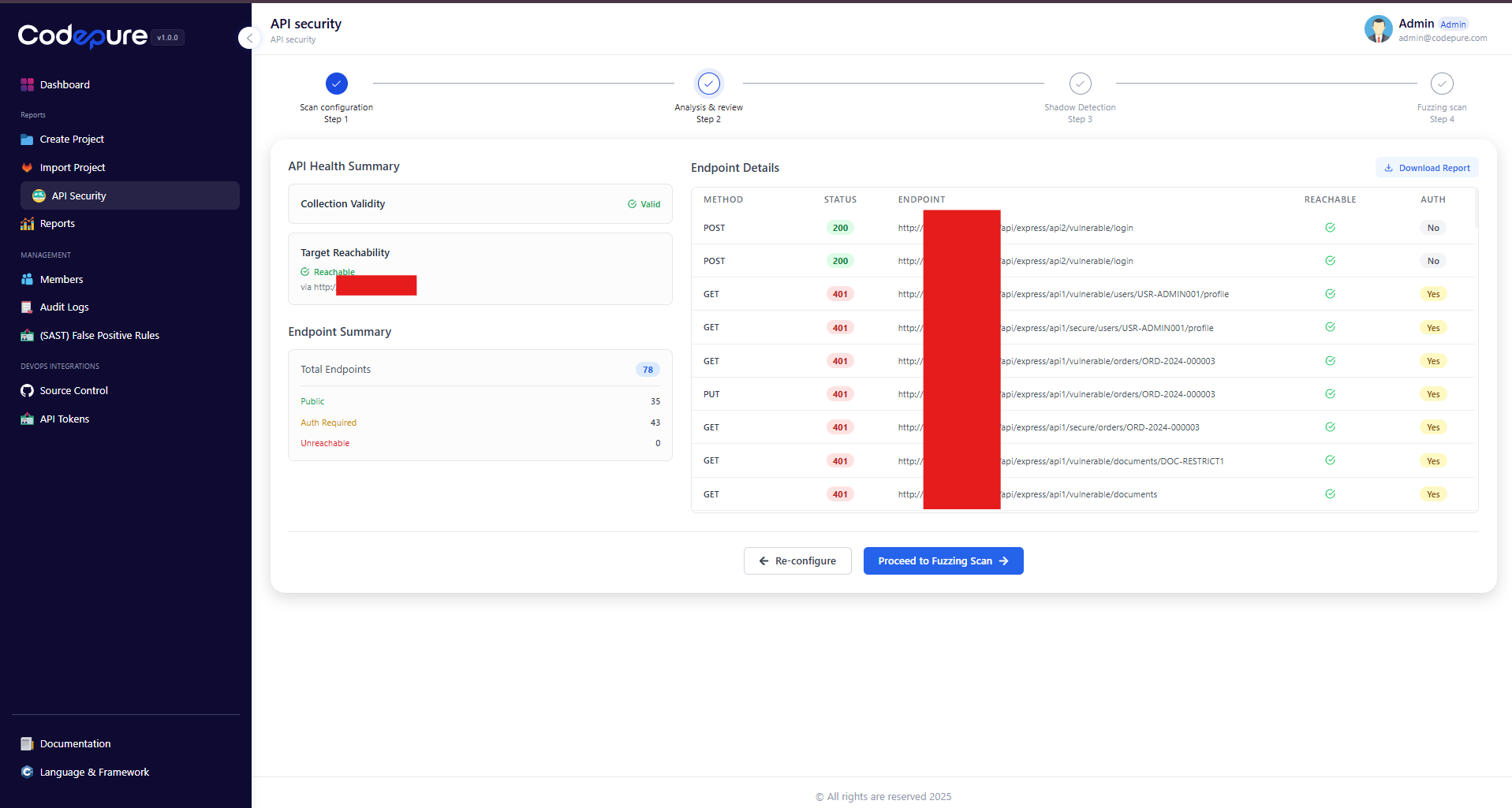The width and height of the screenshot is (1512, 808).
Task: Click the Dashboard icon in sidebar
Action: coord(27,84)
